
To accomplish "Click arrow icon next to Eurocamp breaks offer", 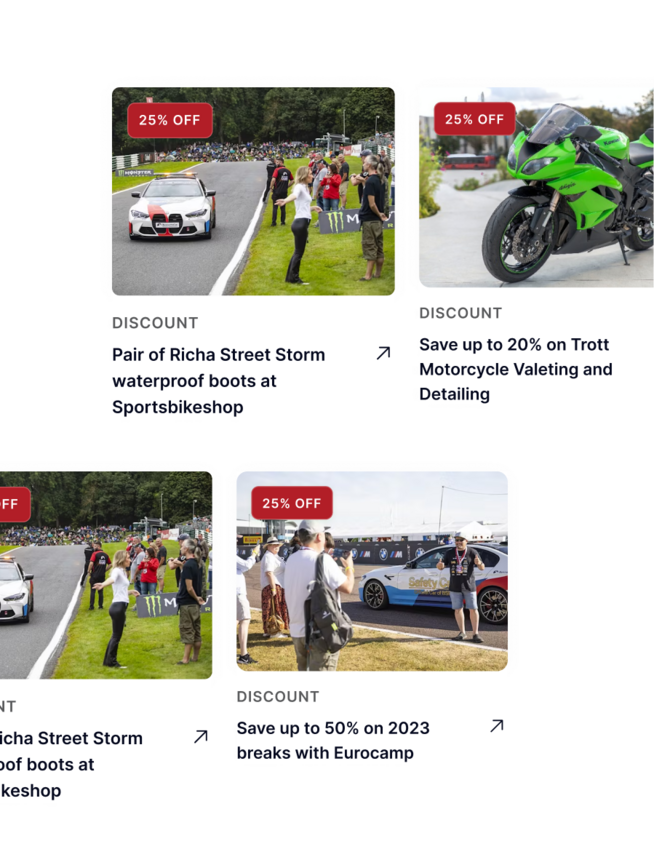I will tap(497, 726).
